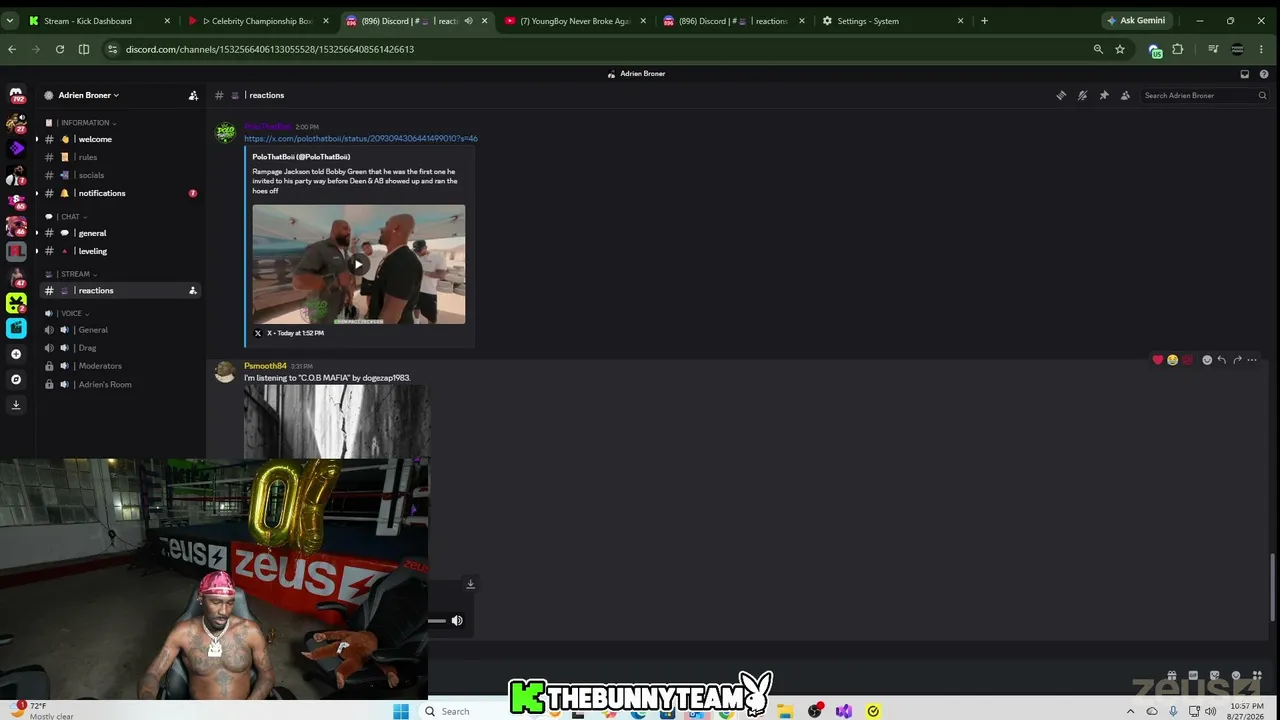Zoom options magnifier in address bar
The width and height of the screenshot is (1280, 720).
(x=1098, y=49)
